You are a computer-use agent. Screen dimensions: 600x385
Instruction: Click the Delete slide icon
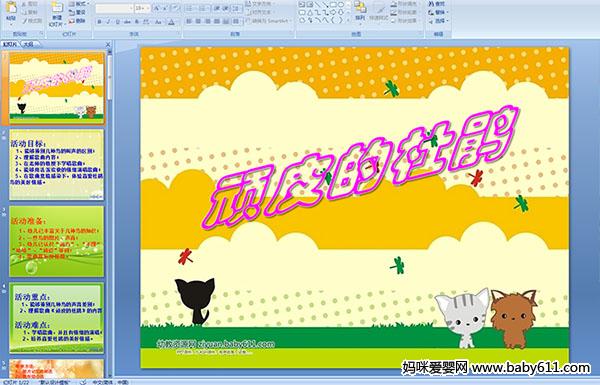(77, 21)
